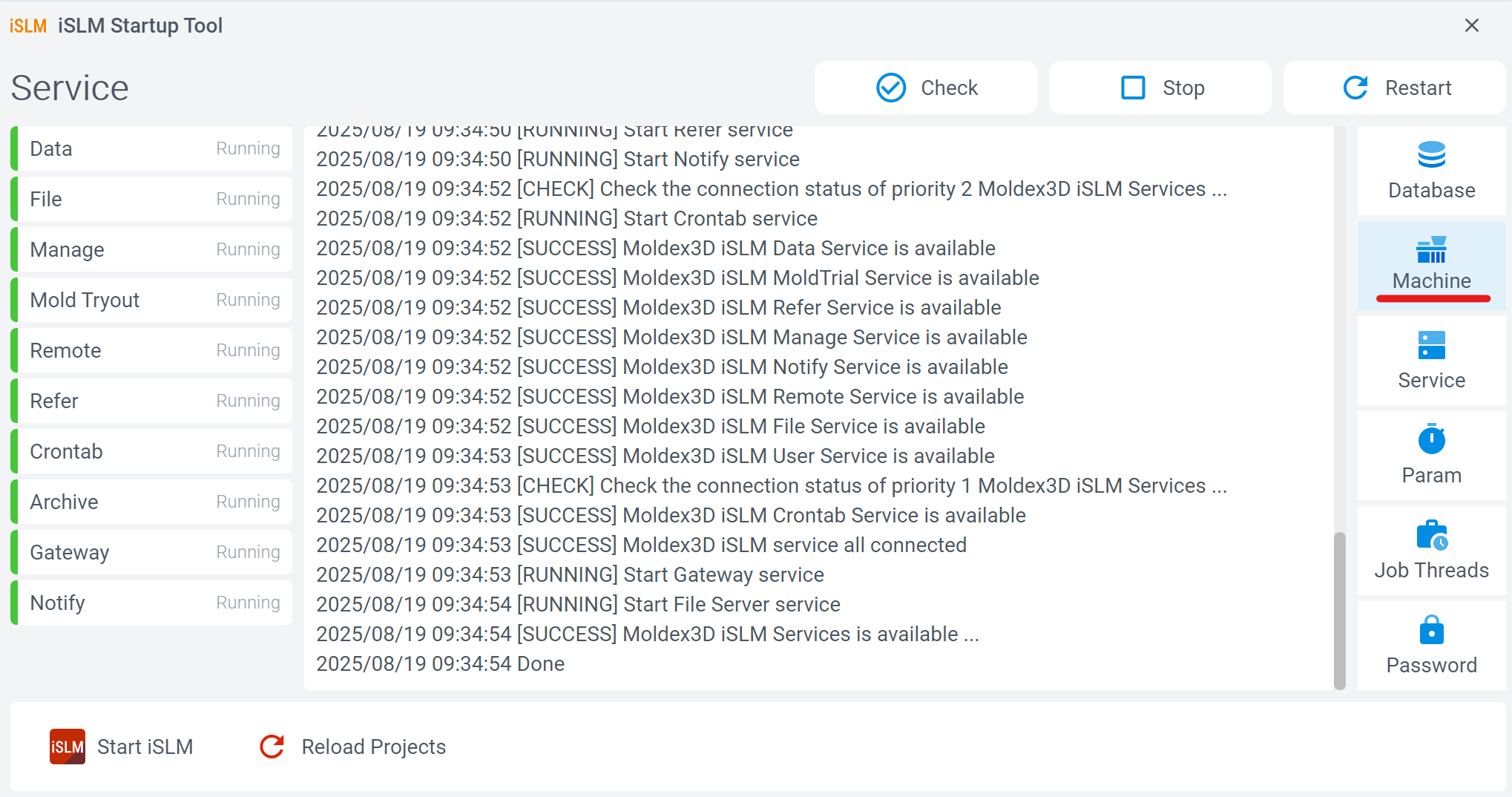Select the Data service row
Screen dimensions: 1512x797
coord(151,148)
